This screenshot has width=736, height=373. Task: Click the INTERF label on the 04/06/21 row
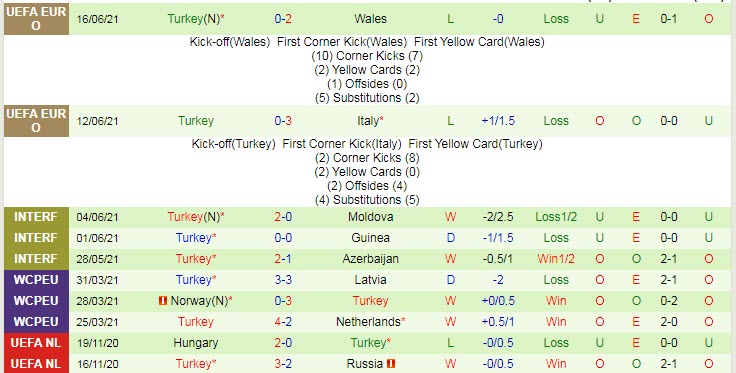point(36,217)
